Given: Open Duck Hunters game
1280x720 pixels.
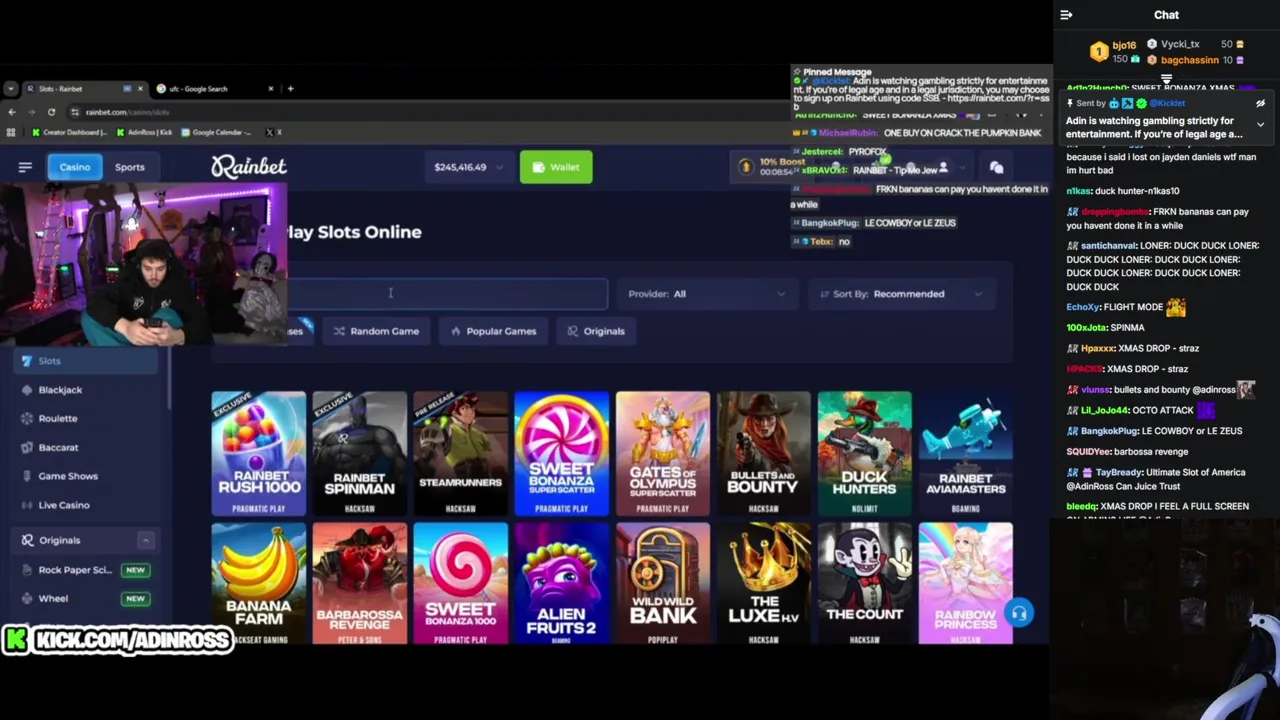Looking at the screenshot, I should click(x=865, y=453).
